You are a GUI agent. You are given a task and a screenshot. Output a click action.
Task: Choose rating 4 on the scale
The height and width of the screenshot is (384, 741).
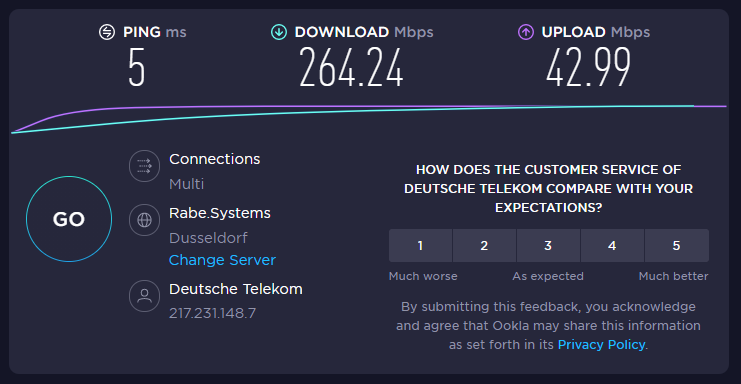[x=612, y=246]
